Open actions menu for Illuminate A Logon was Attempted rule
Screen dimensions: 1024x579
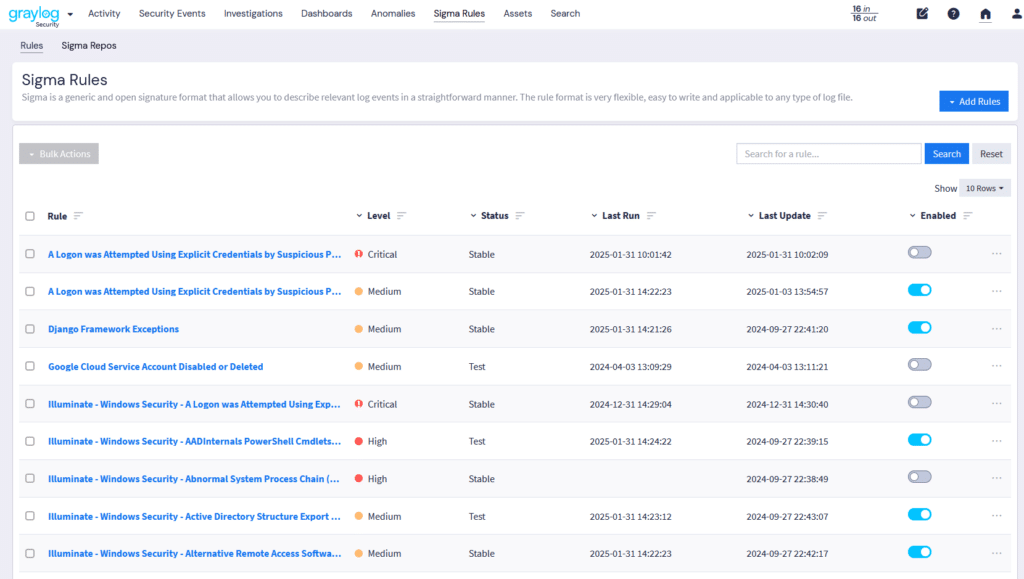pos(997,403)
